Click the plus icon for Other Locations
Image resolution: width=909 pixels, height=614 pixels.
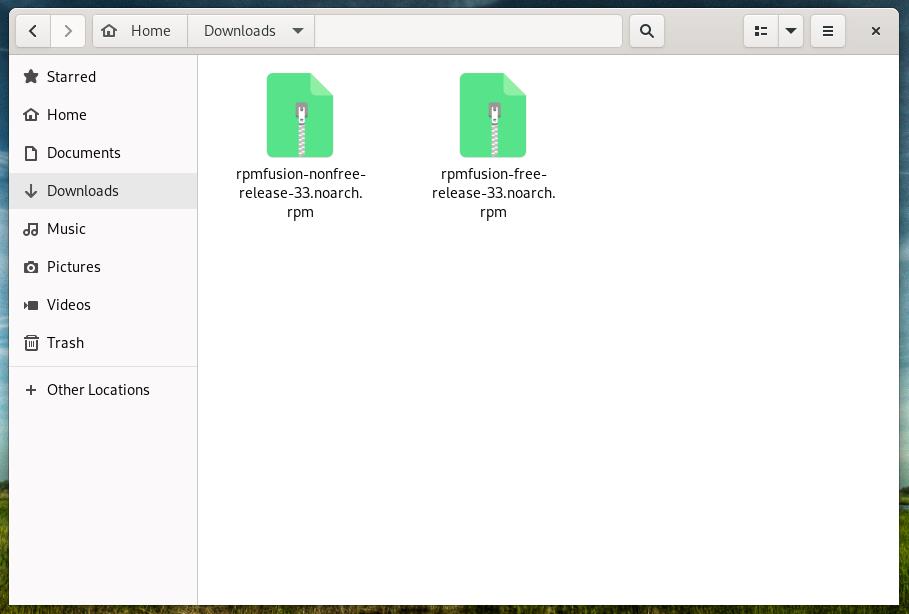click(31, 390)
